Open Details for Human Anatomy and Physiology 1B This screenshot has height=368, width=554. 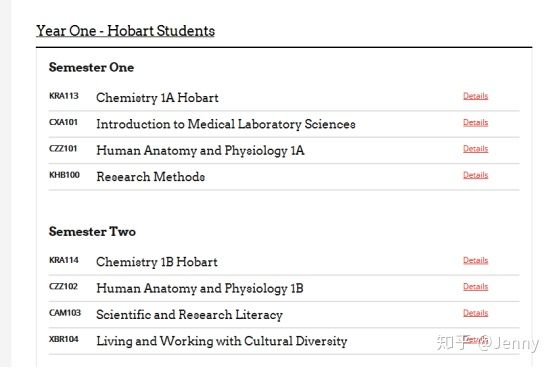coord(475,286)
